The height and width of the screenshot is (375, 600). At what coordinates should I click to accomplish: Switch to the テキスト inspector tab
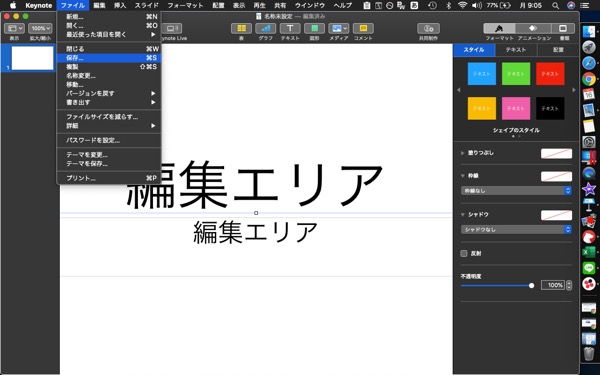tap(516, 50)
